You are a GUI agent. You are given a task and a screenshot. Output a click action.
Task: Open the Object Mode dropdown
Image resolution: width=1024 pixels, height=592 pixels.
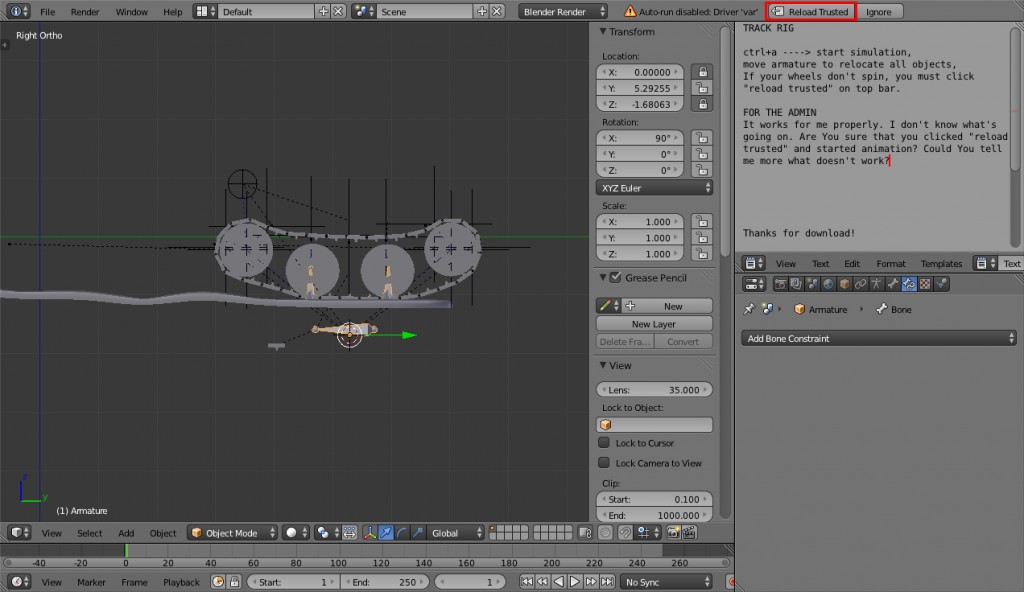tap(232, 533)
